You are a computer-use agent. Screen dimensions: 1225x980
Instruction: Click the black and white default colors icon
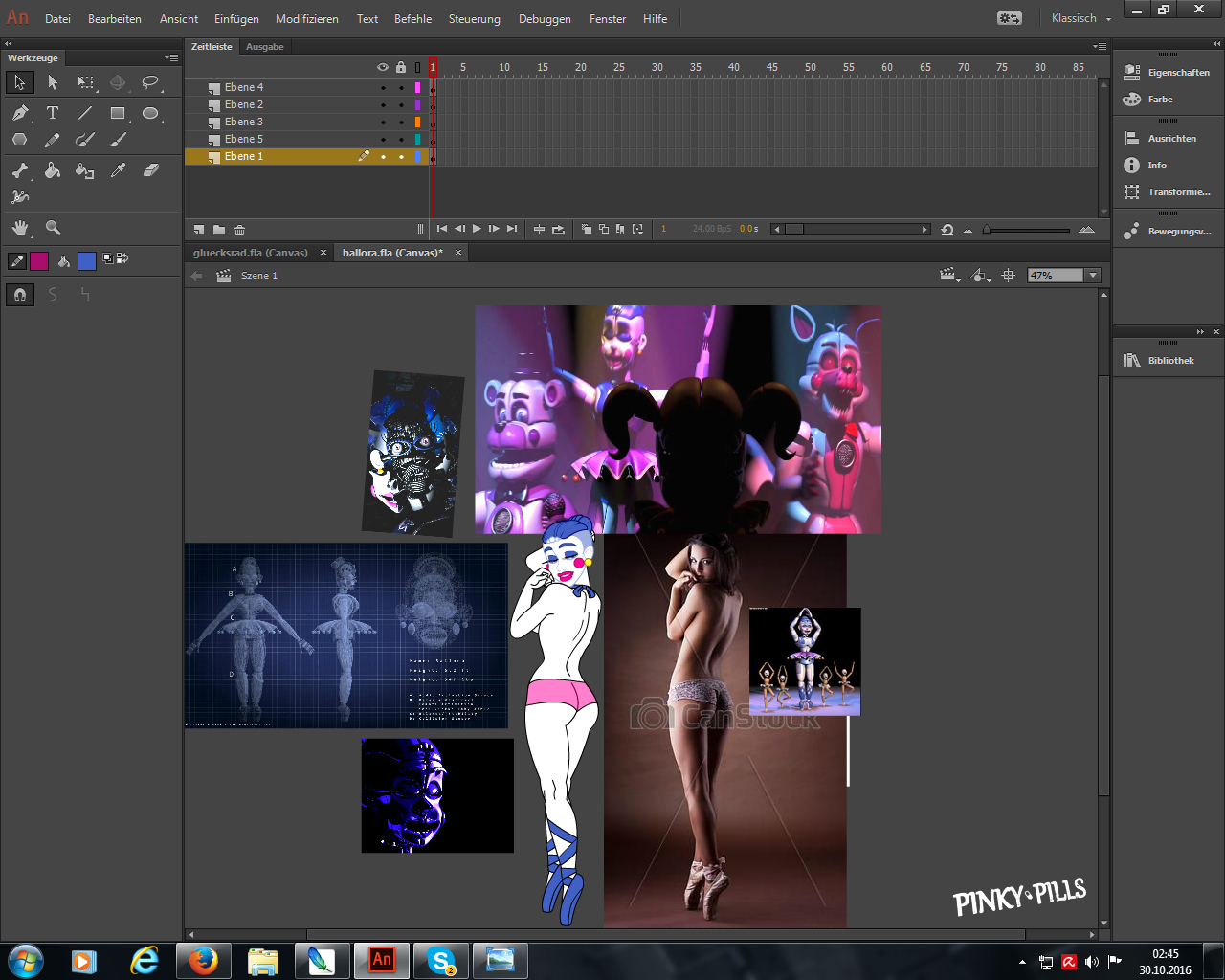[108, 258]
